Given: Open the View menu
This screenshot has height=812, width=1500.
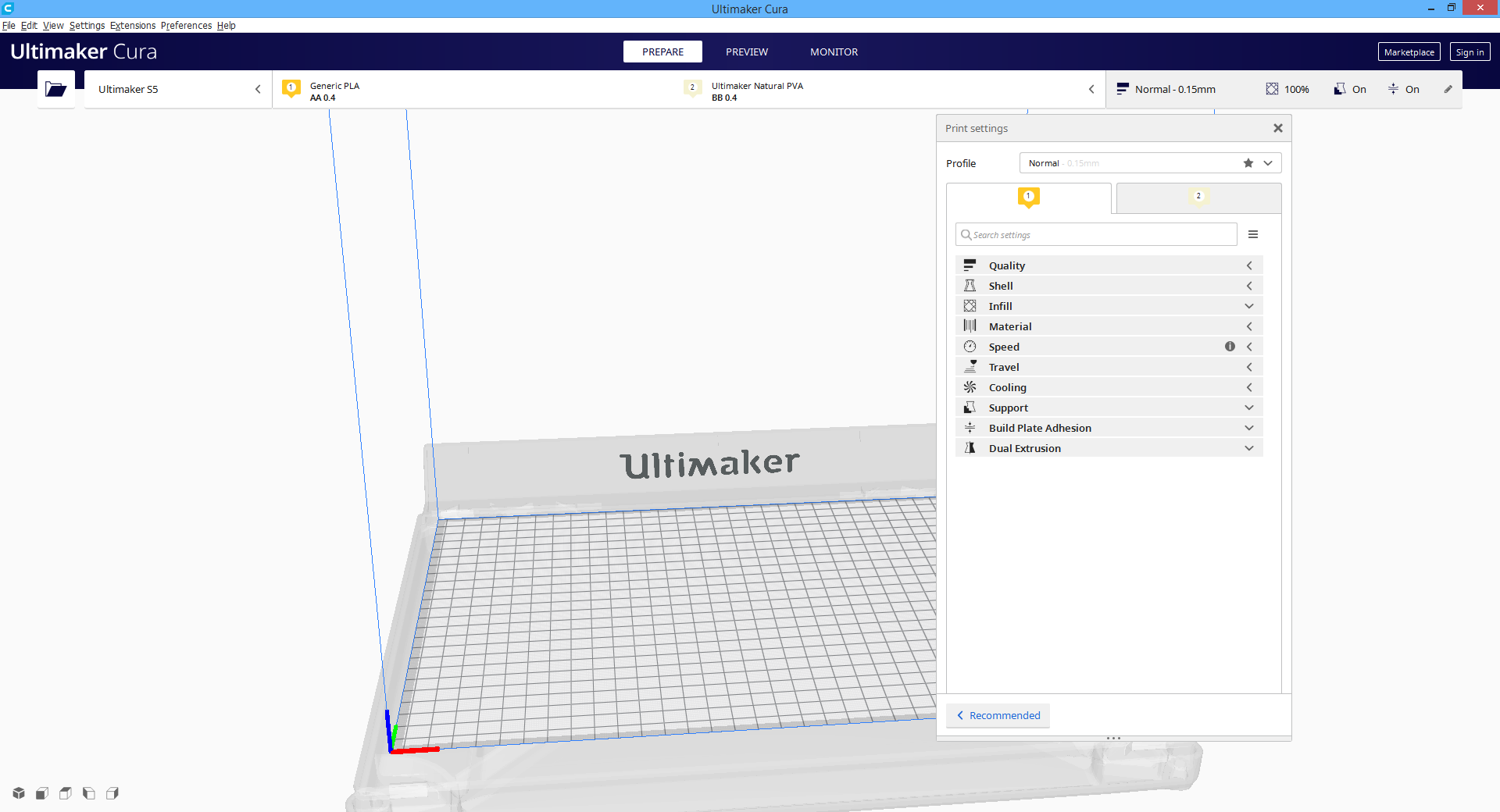Looking at the screenshot, I should 53,26.
